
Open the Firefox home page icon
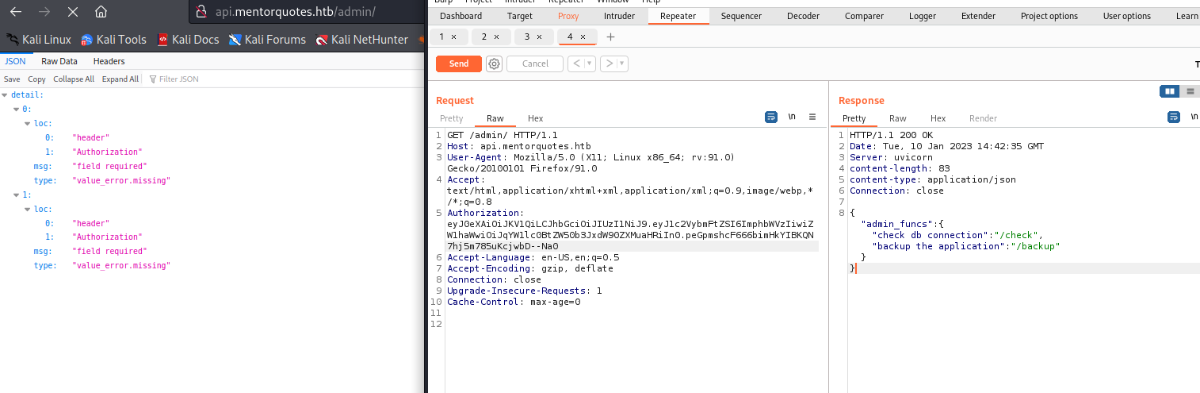pyautogui.click(x=100, y=13)
